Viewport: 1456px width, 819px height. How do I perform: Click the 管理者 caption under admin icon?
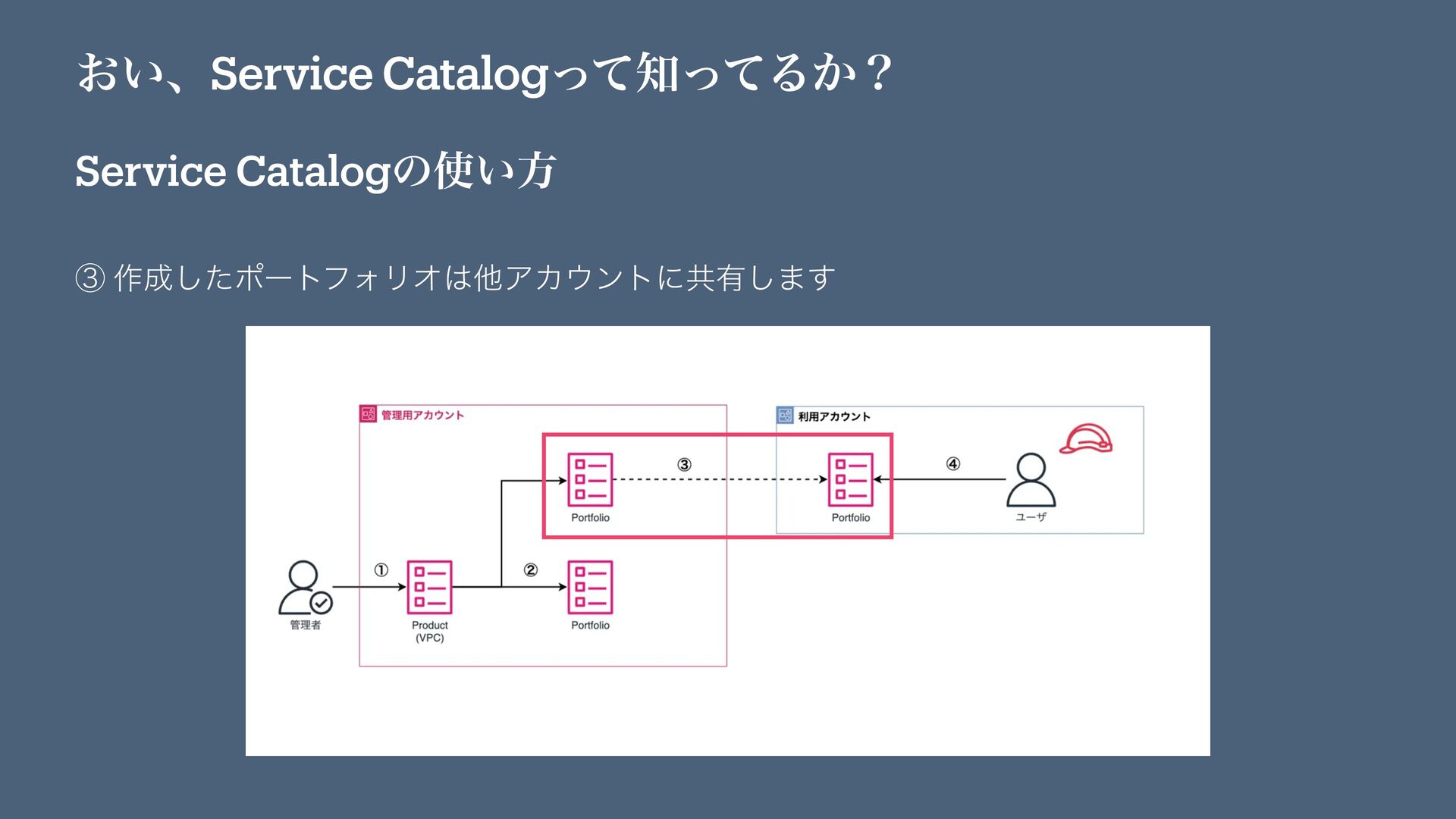pyautogui.click(x=305, y=625)
